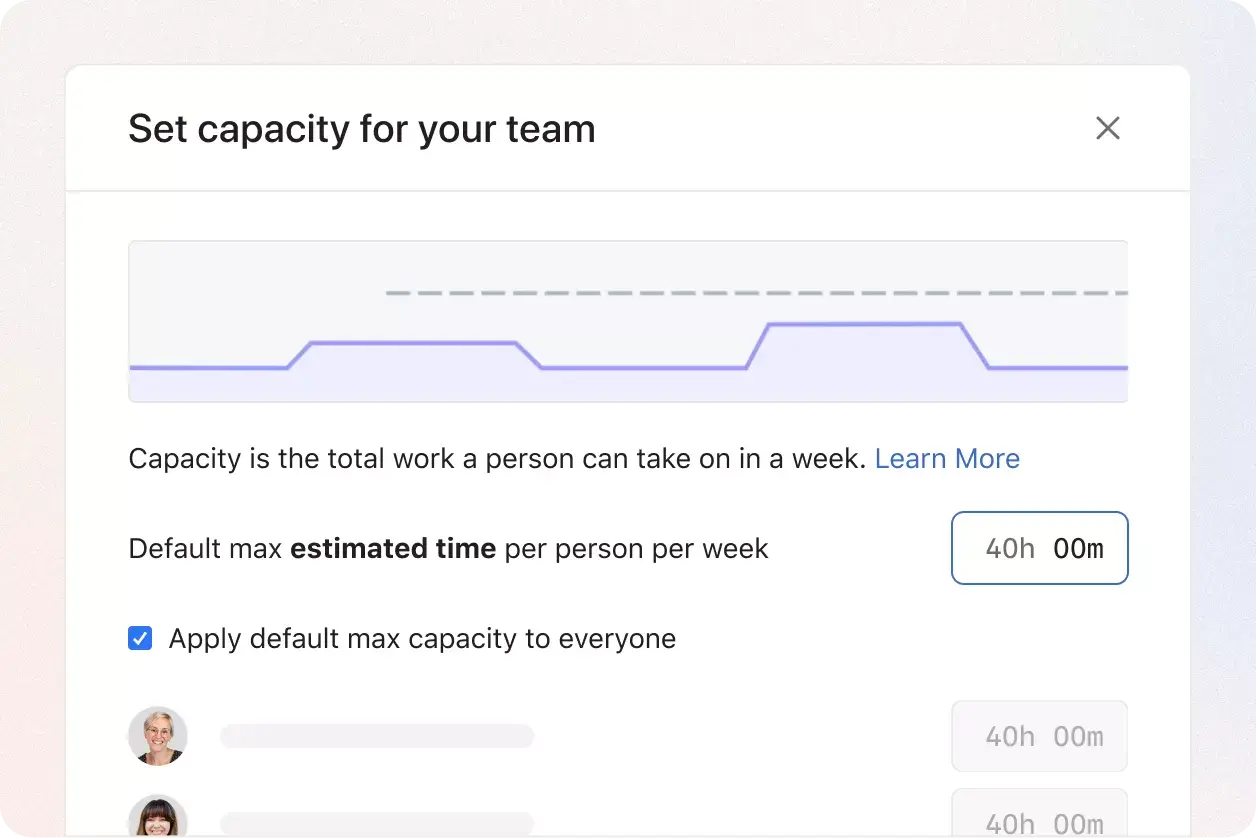Click the second member's name placeholder bar
1256x838 pixels.
coord(377,822)
